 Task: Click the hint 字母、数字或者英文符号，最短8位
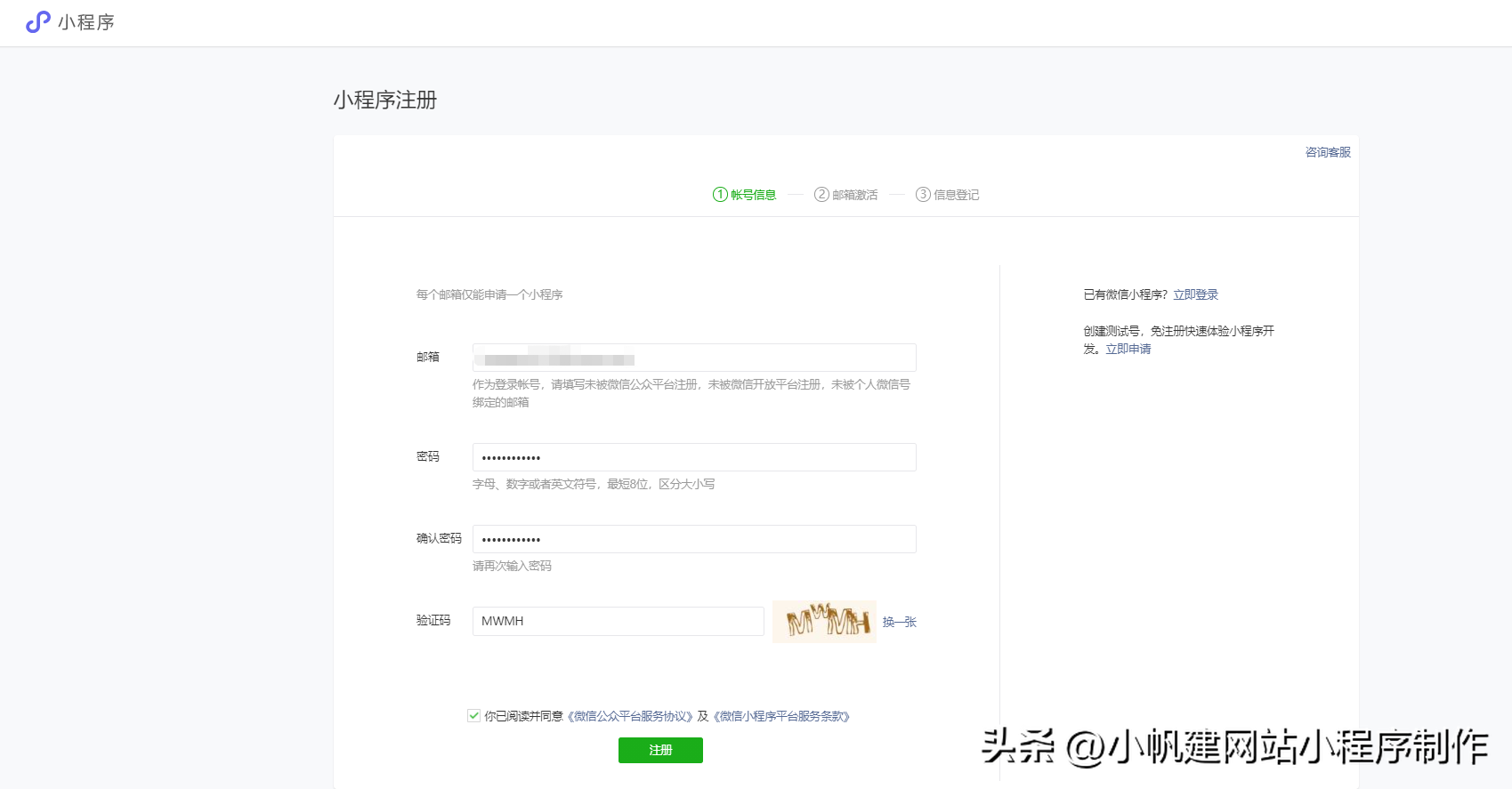(594, 484)
